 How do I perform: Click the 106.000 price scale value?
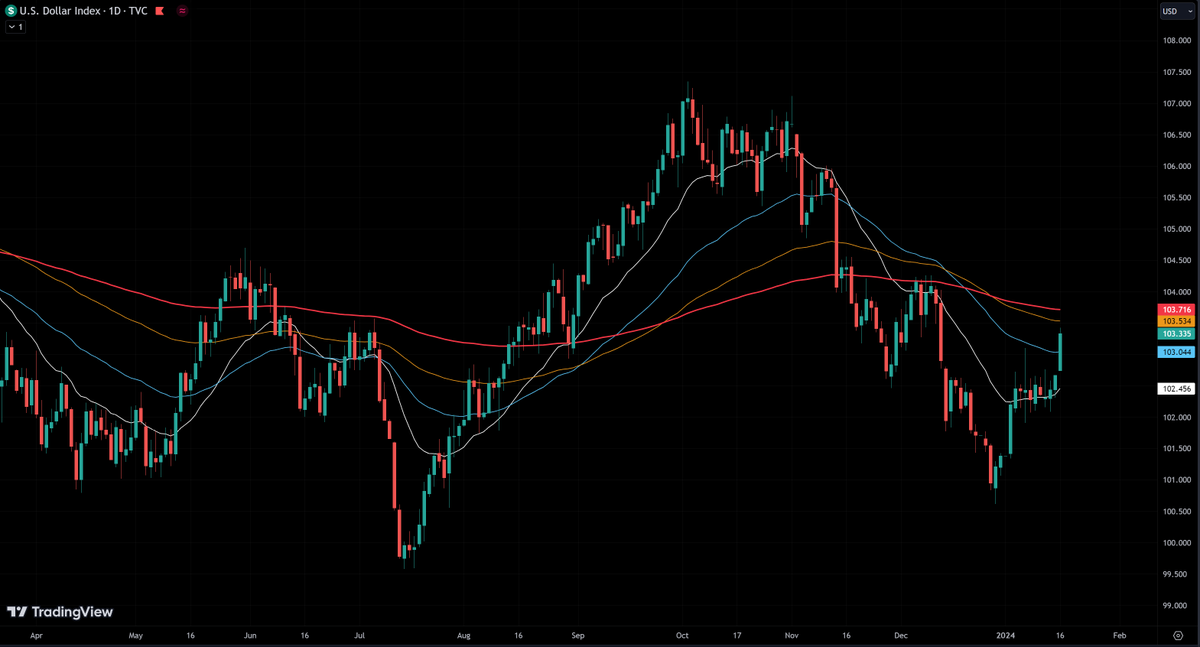click(1176, 166)
